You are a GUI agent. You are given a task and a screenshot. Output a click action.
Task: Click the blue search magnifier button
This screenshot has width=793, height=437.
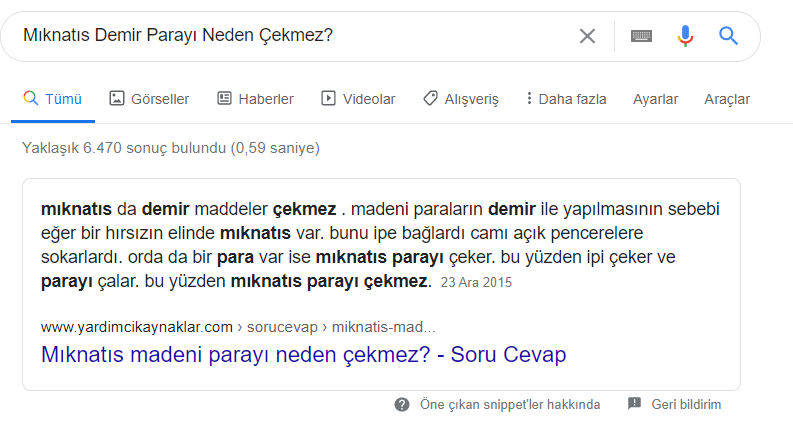pyautogui.click(x=728, y=36)
